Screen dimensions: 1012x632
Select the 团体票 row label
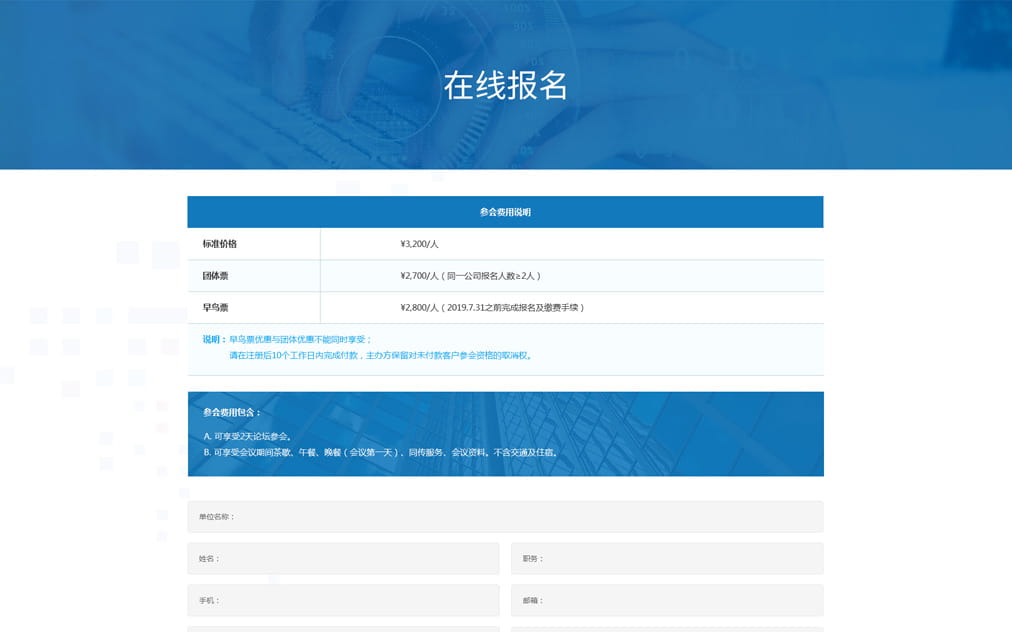pos(216,276)
